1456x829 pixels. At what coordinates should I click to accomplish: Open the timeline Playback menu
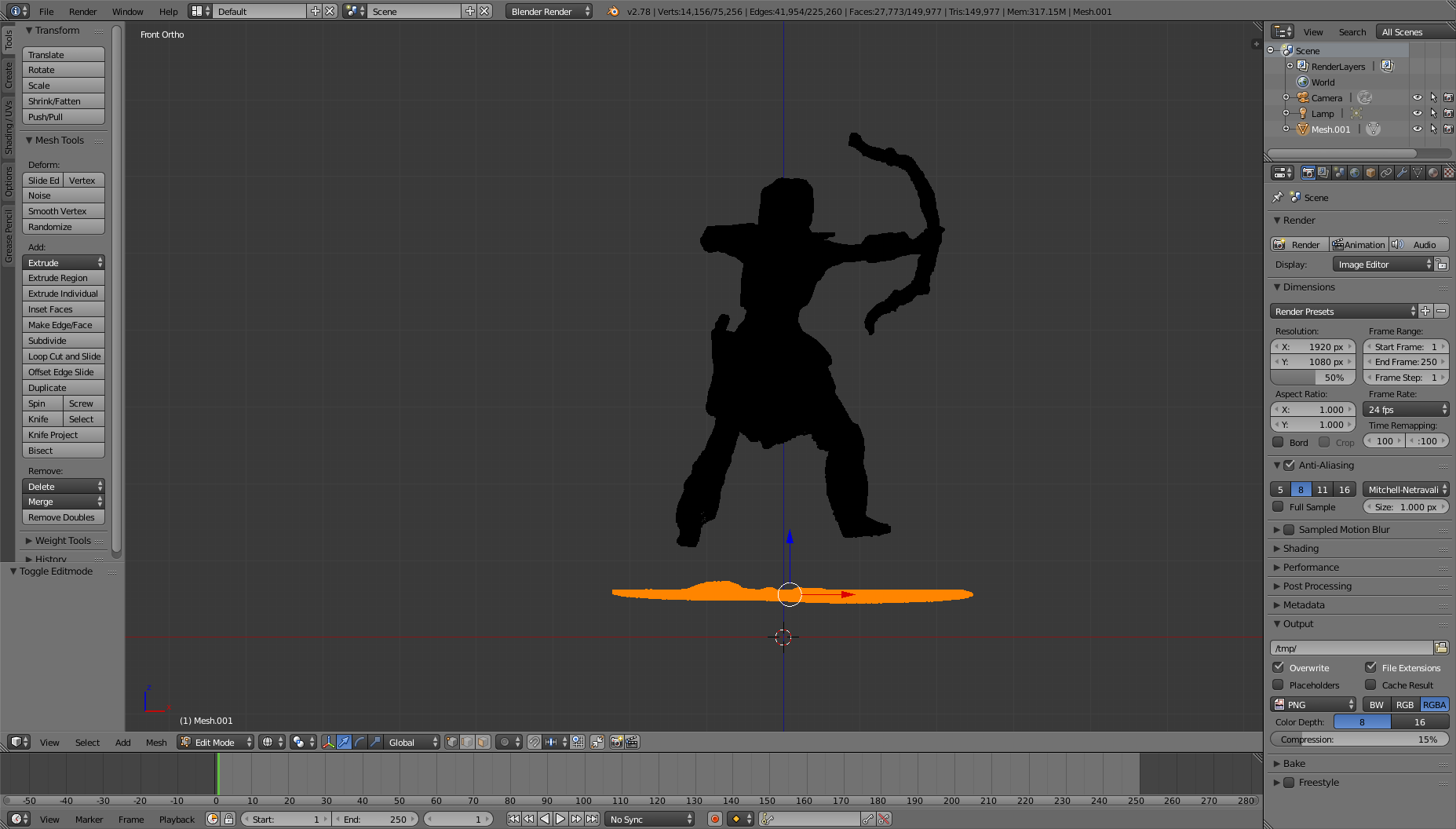click(x=177, y=819)
